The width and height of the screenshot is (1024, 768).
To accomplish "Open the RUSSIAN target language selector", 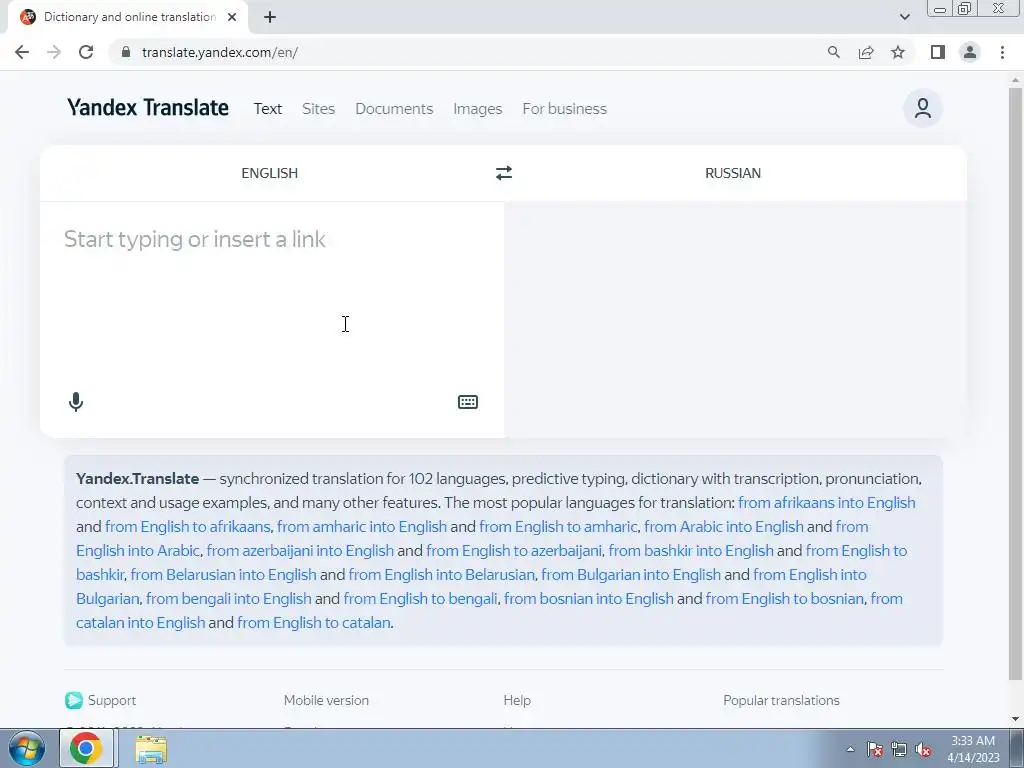I will point(733,173).
